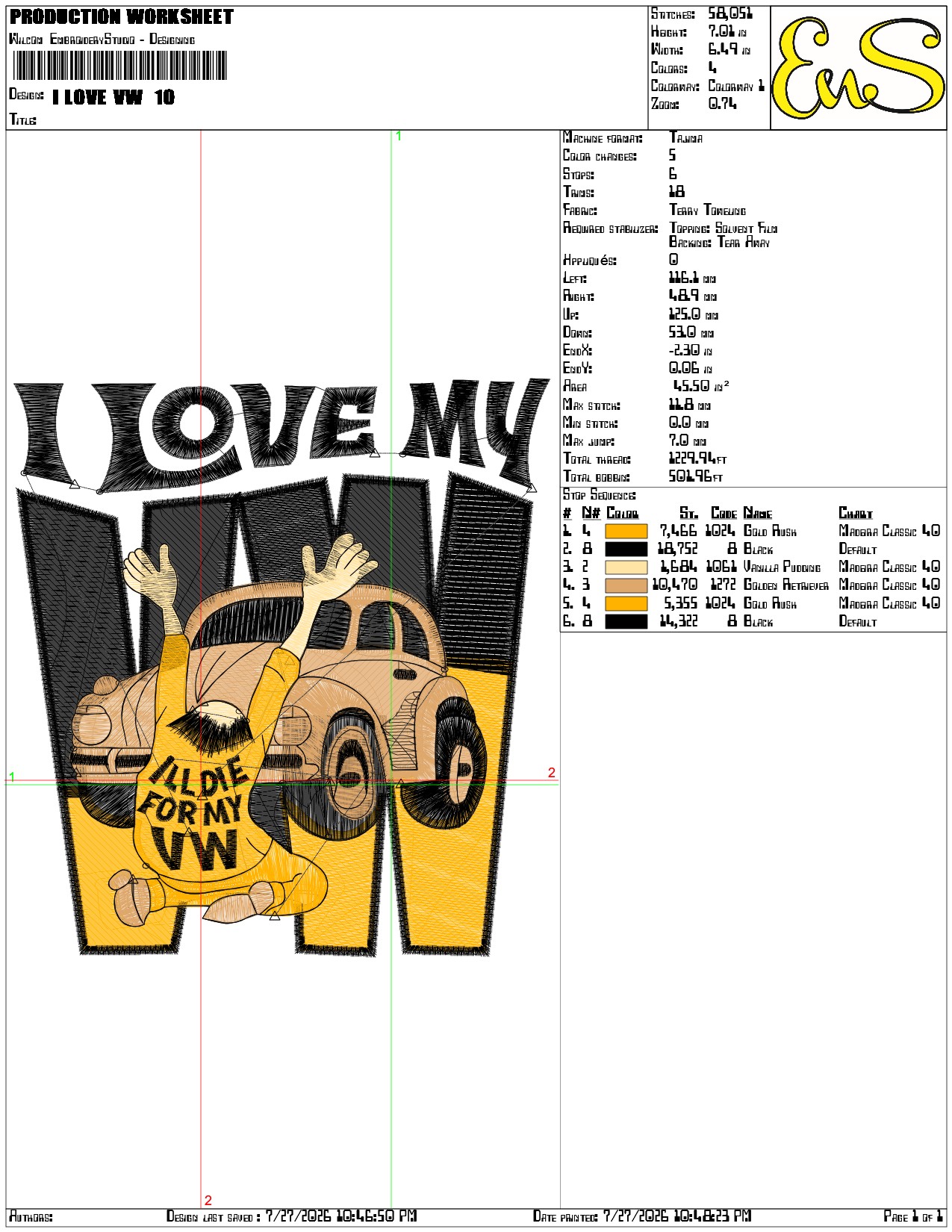Click the EndX value -2.30 in
Screen dimensions: 952x1232
point(691,350)
